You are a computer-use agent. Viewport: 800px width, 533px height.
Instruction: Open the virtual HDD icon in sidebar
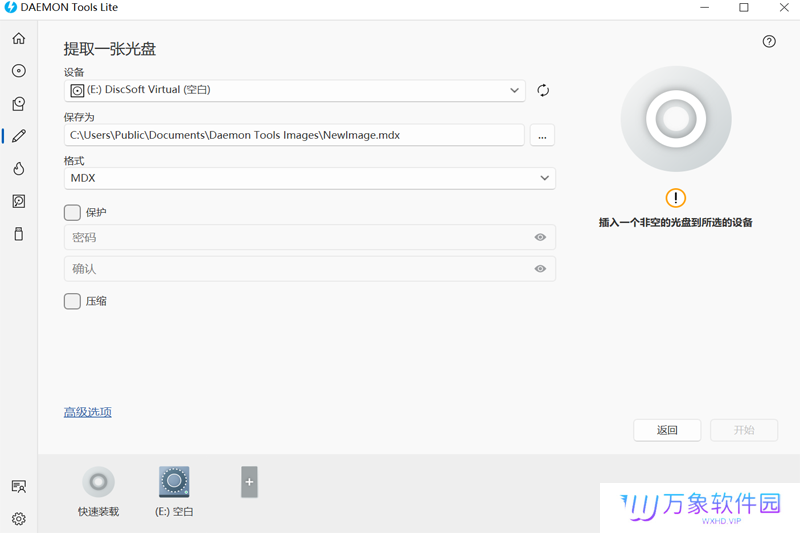pyautogui.click(x=19, y=201)
